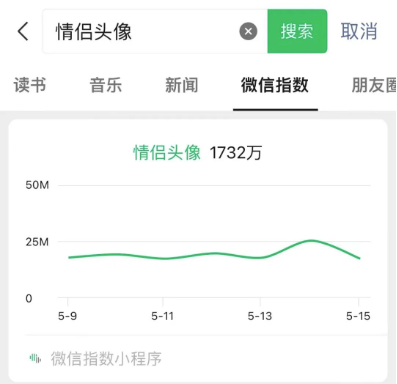Select the 微信指数 tab
Screen dimensions: 397x384
pos(275,85)
